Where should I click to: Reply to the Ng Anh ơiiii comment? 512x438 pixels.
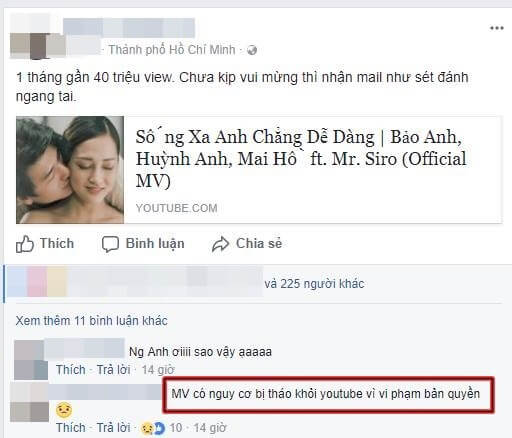113,370
